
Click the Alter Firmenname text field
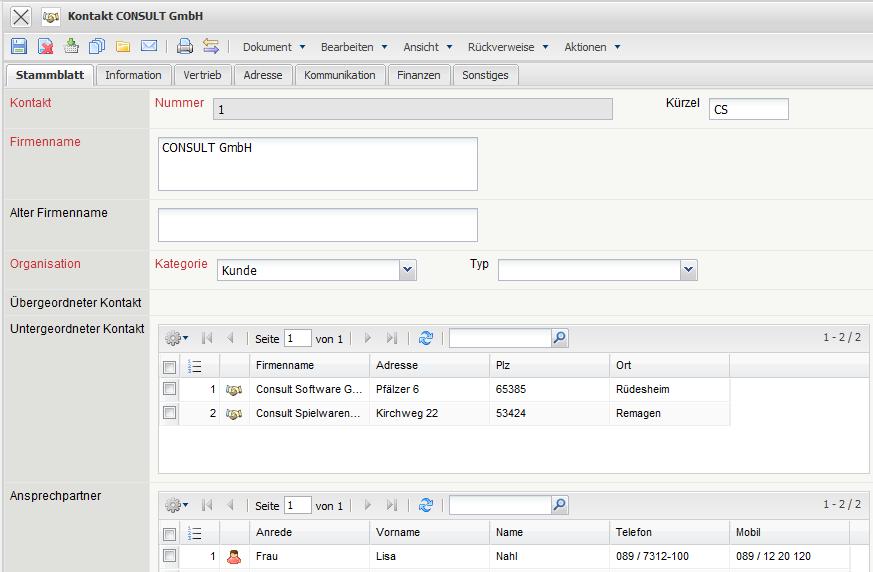point(318,225)
